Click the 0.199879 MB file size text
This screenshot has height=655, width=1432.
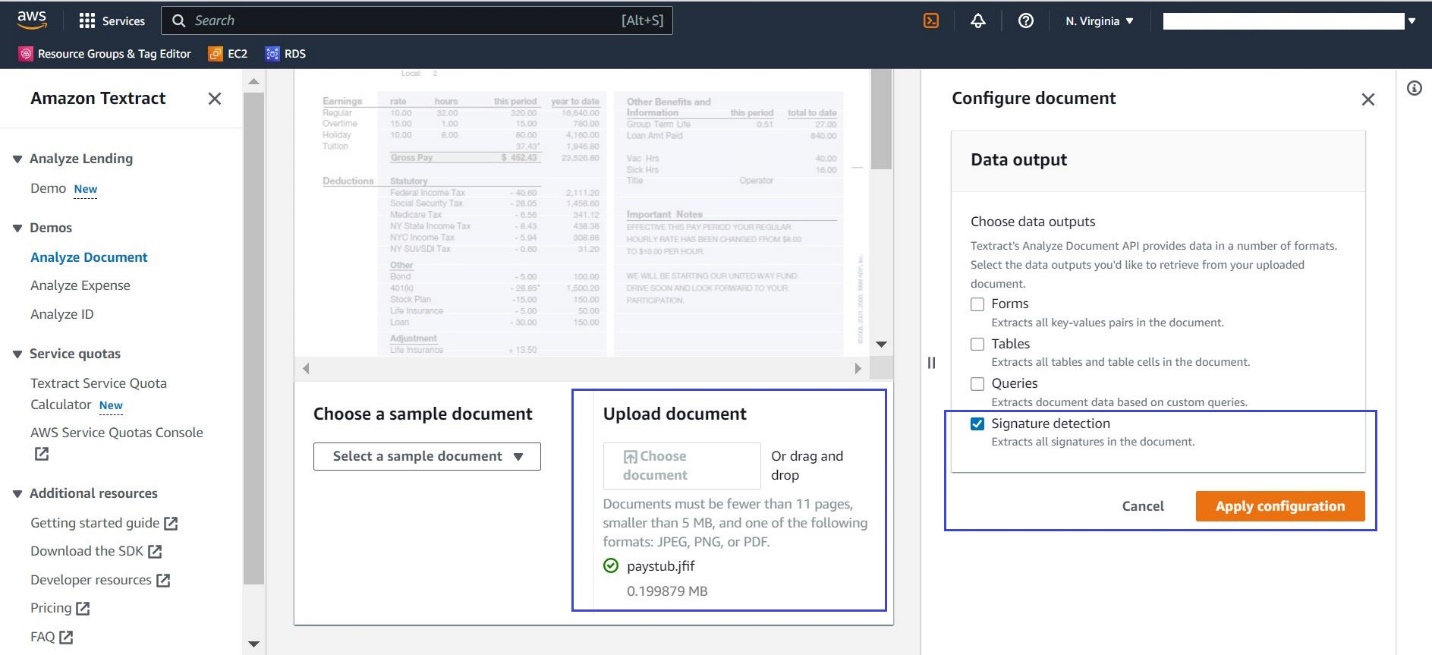(x=667, y=591)
